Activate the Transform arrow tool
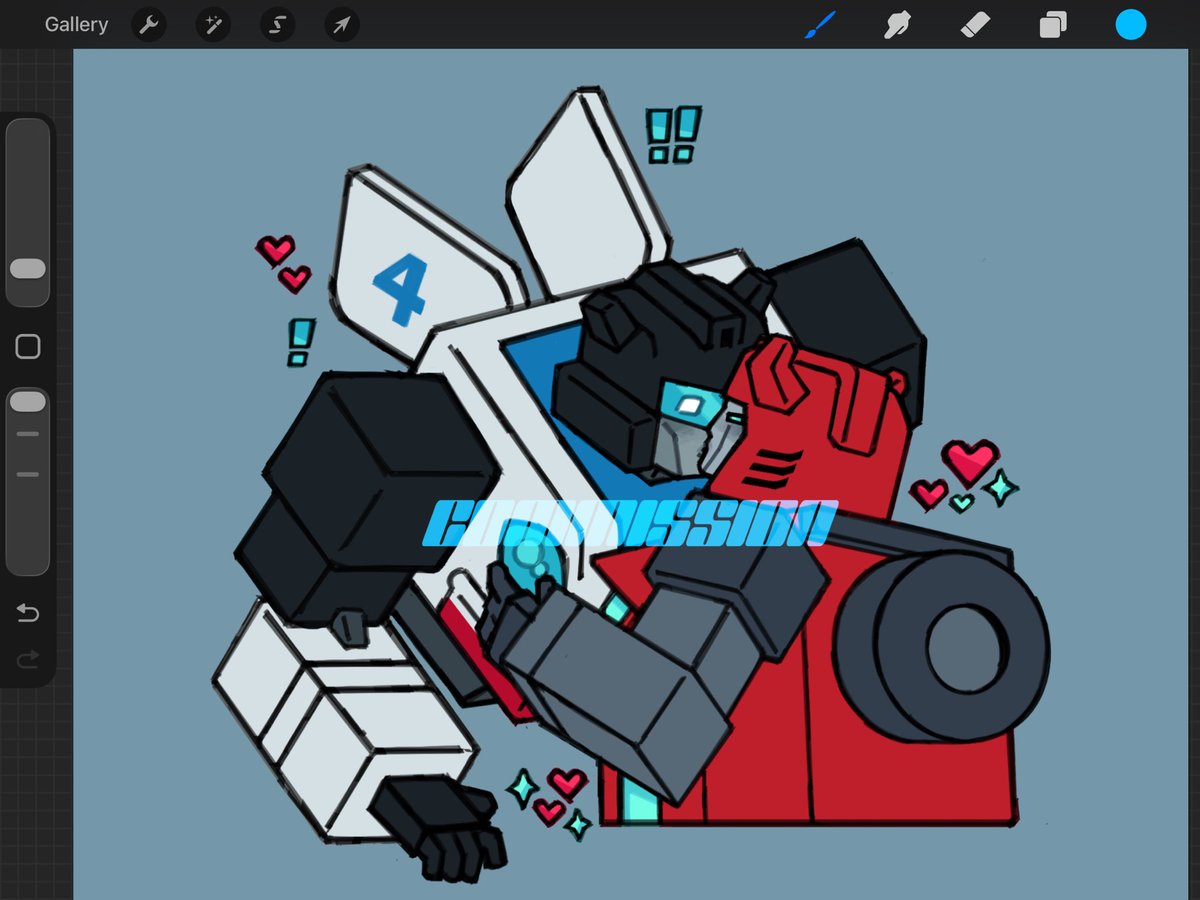 pyautogui.click(x=342, y=25)
